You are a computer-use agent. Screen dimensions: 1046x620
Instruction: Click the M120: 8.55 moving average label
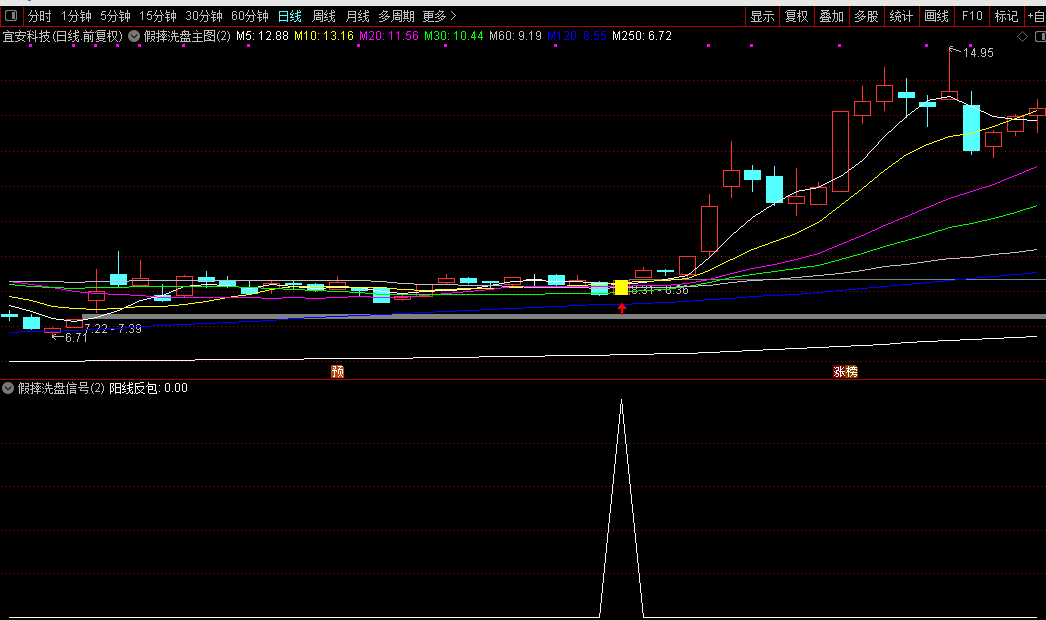pos(577,36)
